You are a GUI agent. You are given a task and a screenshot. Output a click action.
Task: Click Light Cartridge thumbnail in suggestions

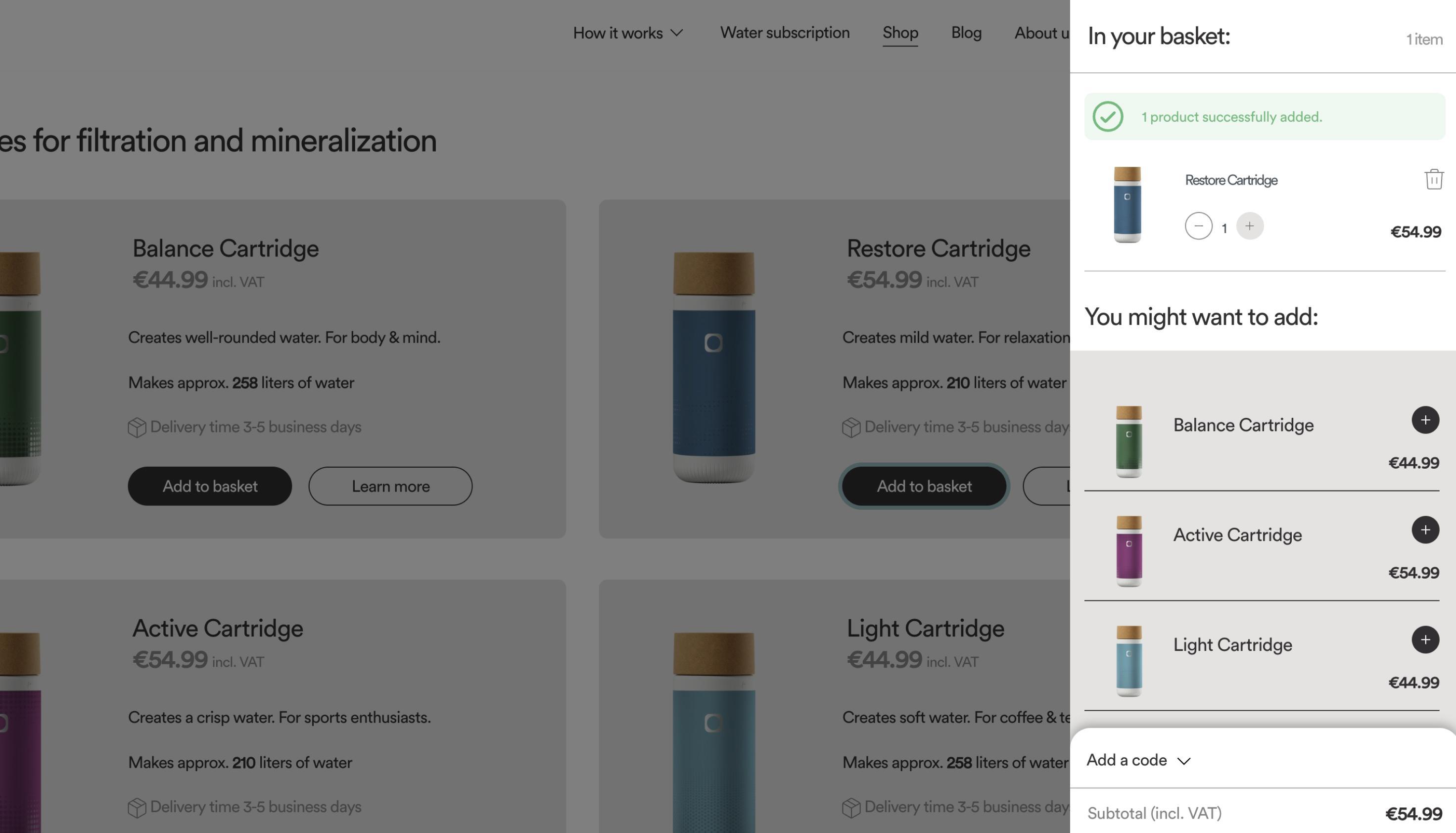(x=1129, y=661)
